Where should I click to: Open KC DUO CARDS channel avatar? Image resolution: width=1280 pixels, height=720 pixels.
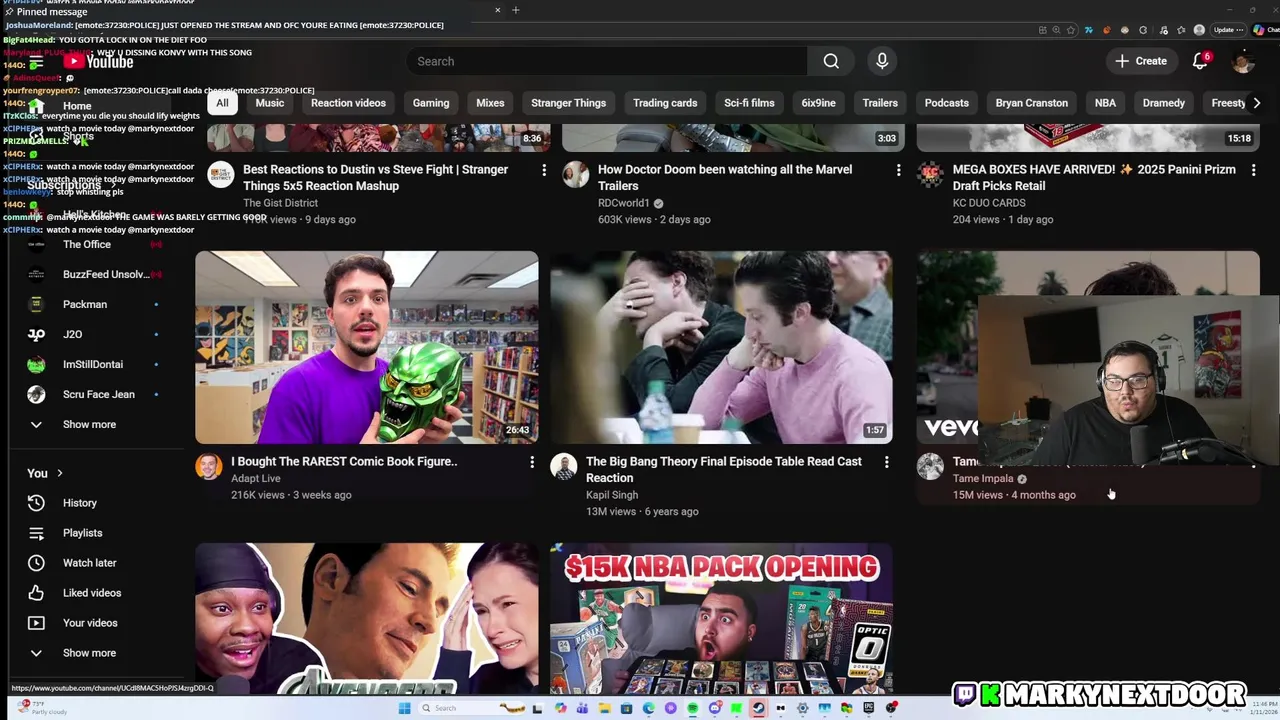coord(930,175)
